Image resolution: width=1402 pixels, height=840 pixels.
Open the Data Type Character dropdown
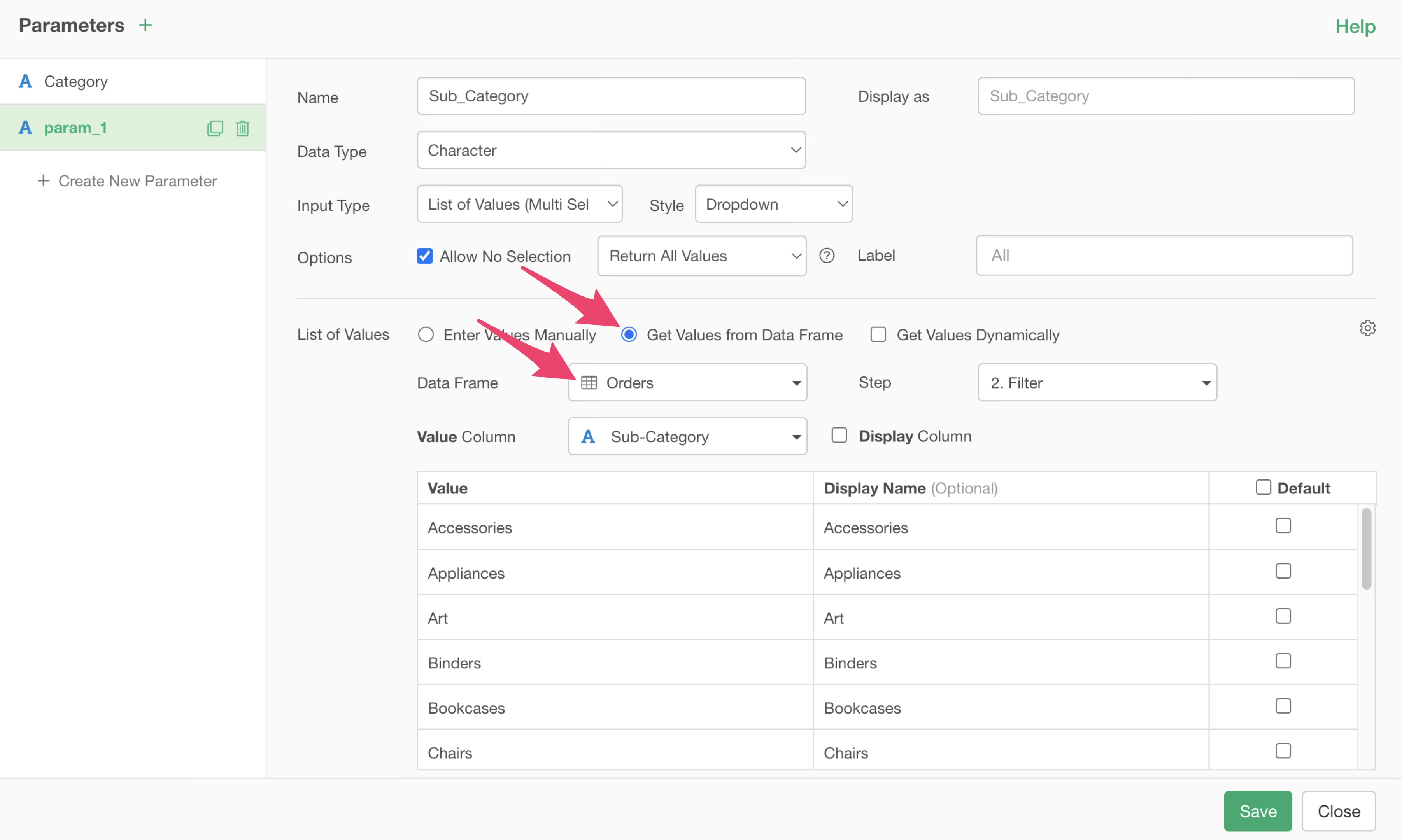tap(612, 150)
